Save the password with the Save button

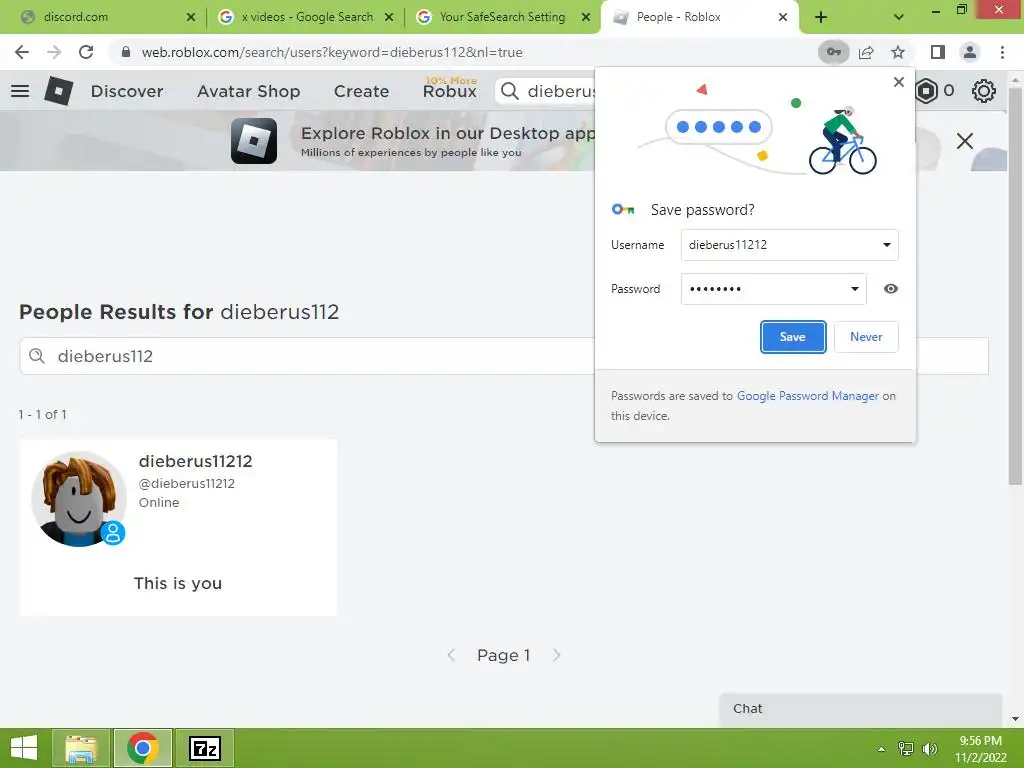click(x=793, y=337)
